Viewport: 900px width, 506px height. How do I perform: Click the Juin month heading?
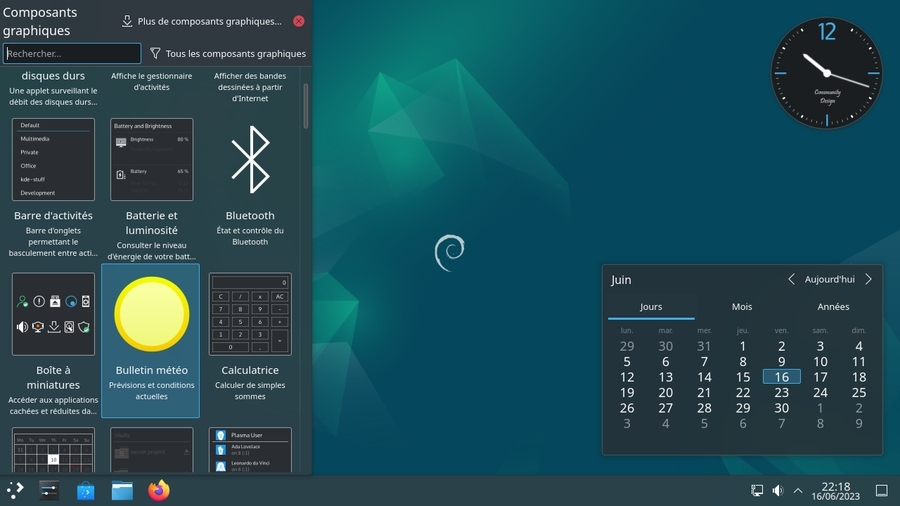click(x=621, y=280)
